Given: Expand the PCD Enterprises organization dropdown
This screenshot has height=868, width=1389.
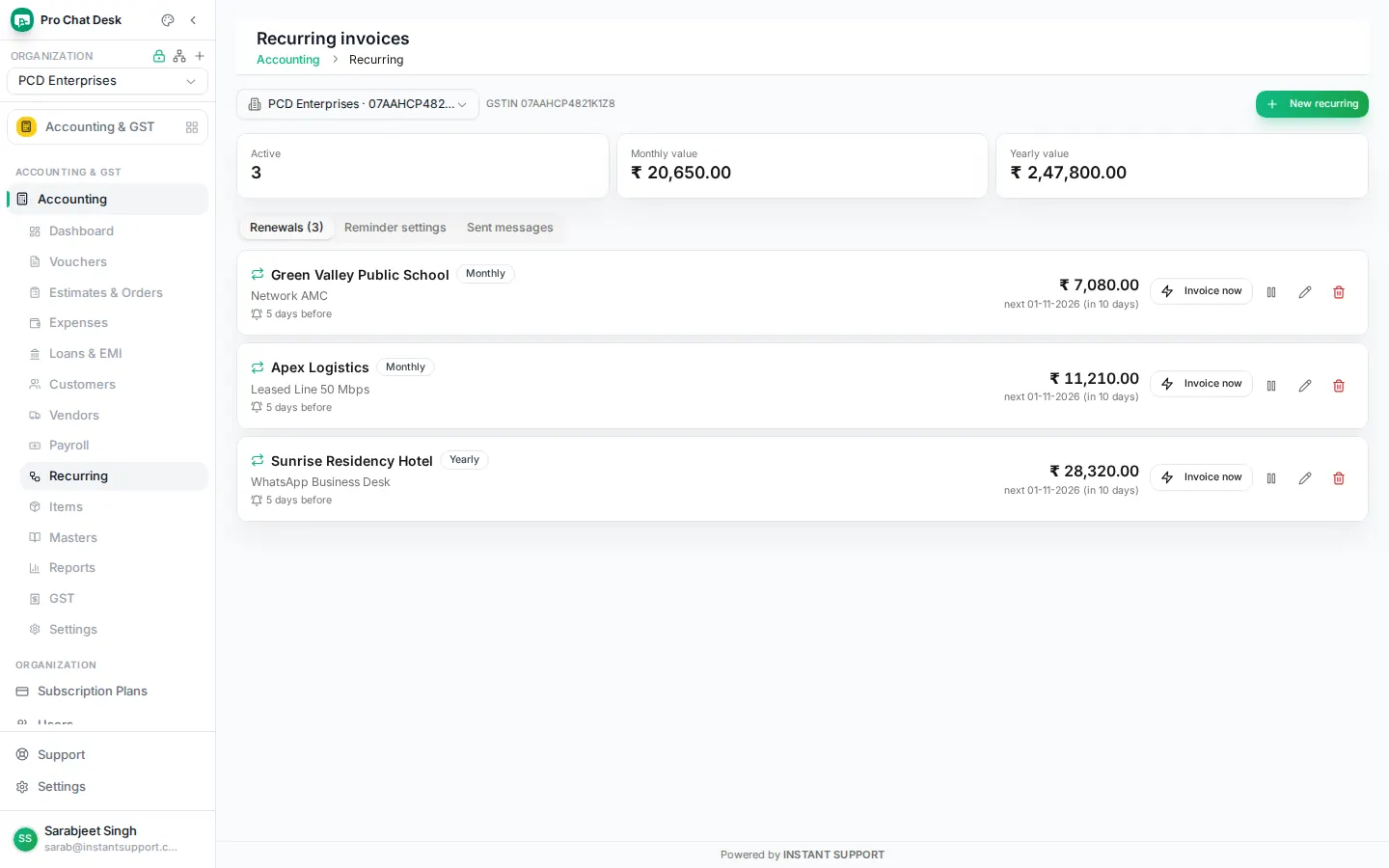Looking at the screenshot, I should point(107,81).
